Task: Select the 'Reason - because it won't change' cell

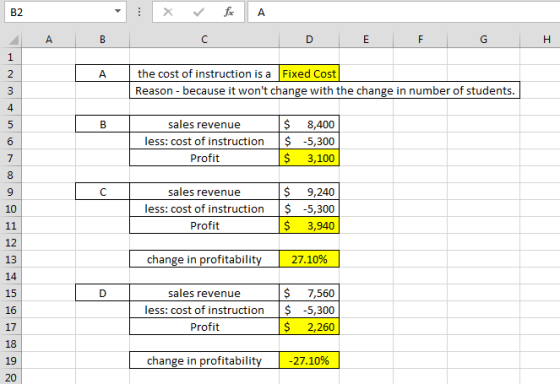Action: click(325, 90)
